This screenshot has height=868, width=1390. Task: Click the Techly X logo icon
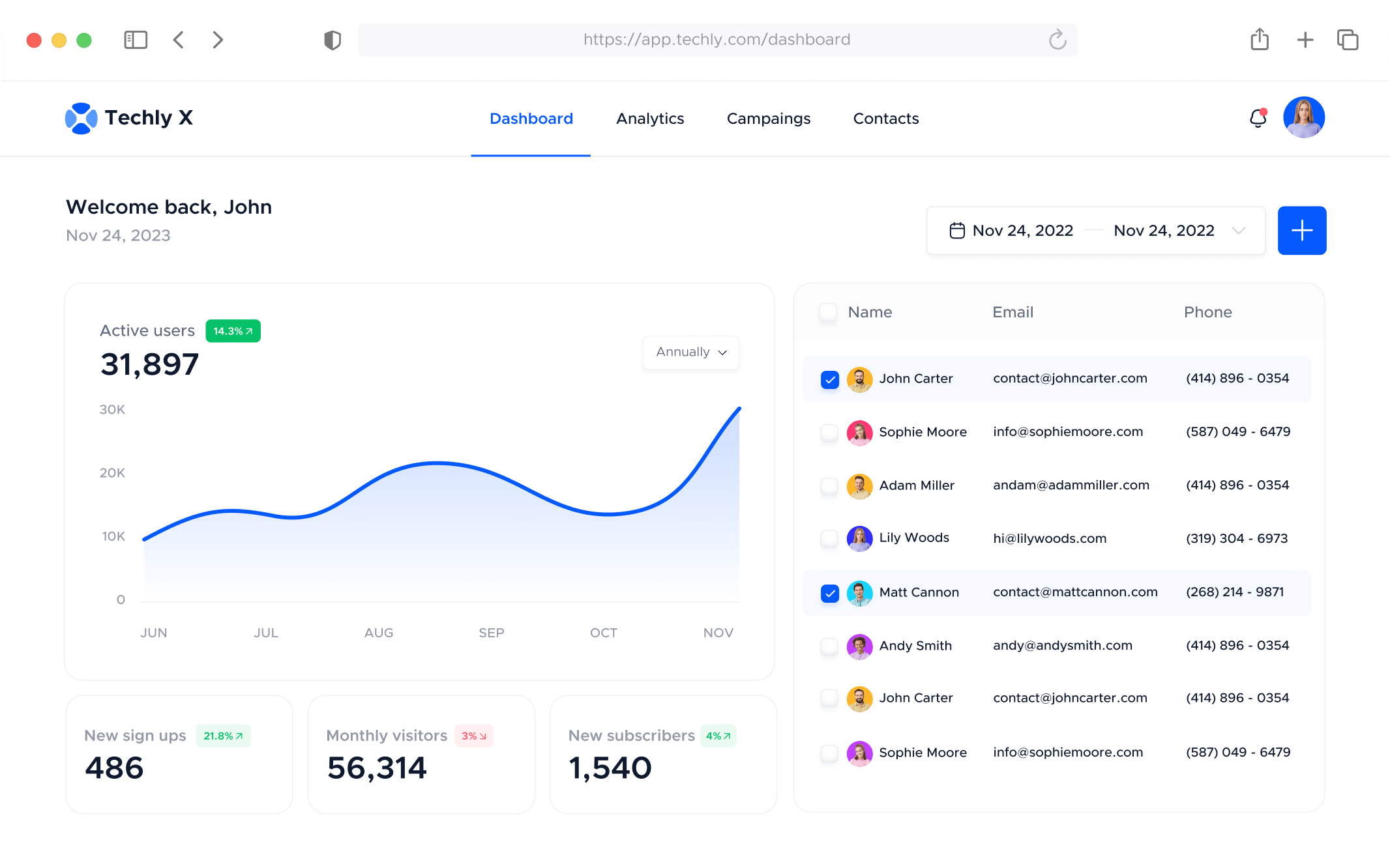(x=81, y=118)
